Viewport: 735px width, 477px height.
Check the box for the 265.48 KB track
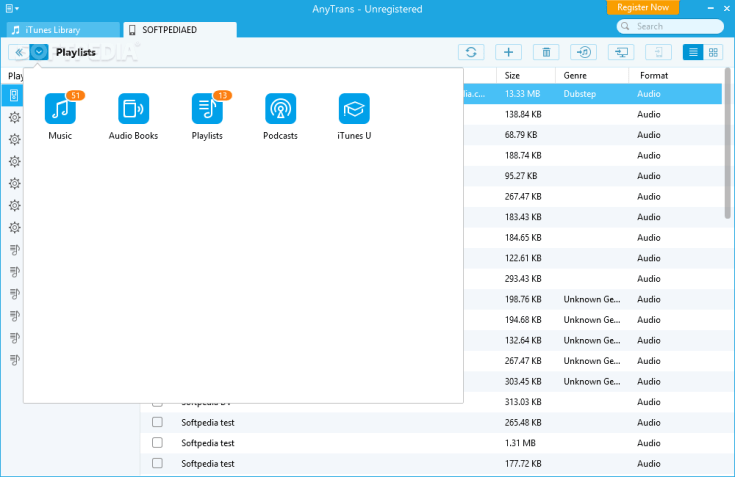coord(158,422)
